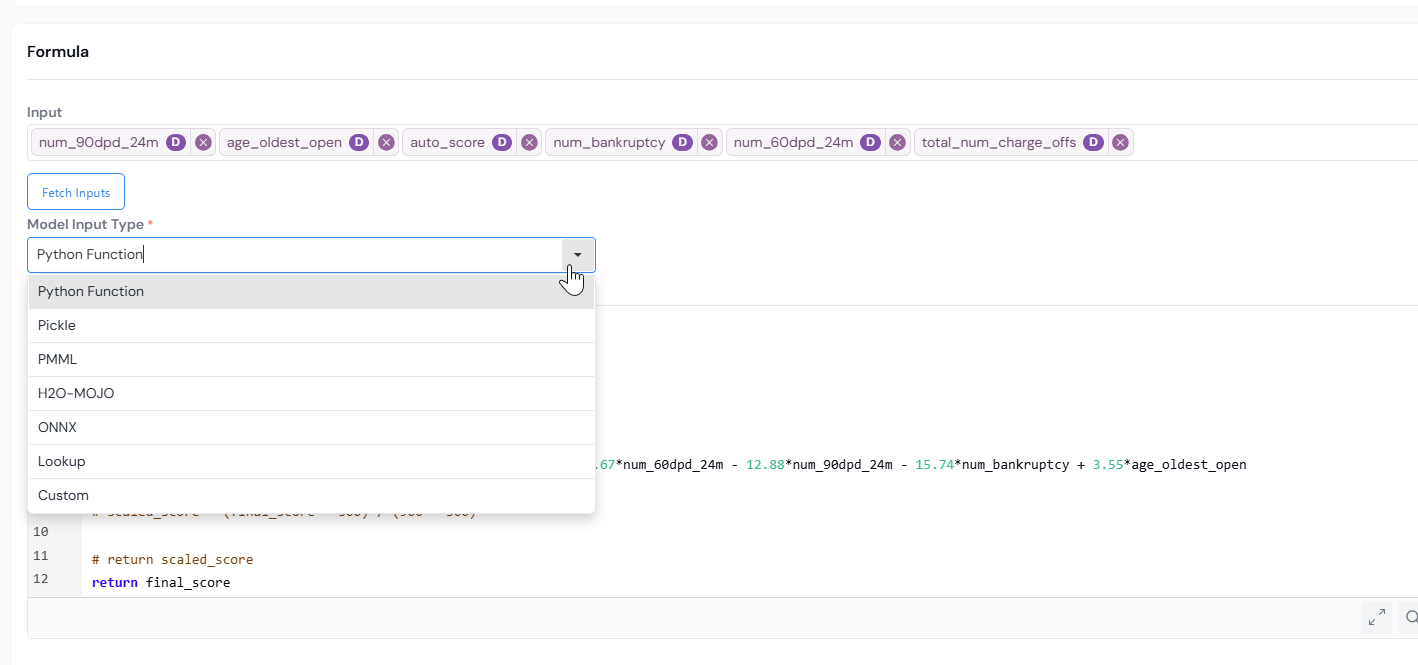Choose PMML from the dropdown list
This screenshot has width=1418, height=665.
coord(311,360)
